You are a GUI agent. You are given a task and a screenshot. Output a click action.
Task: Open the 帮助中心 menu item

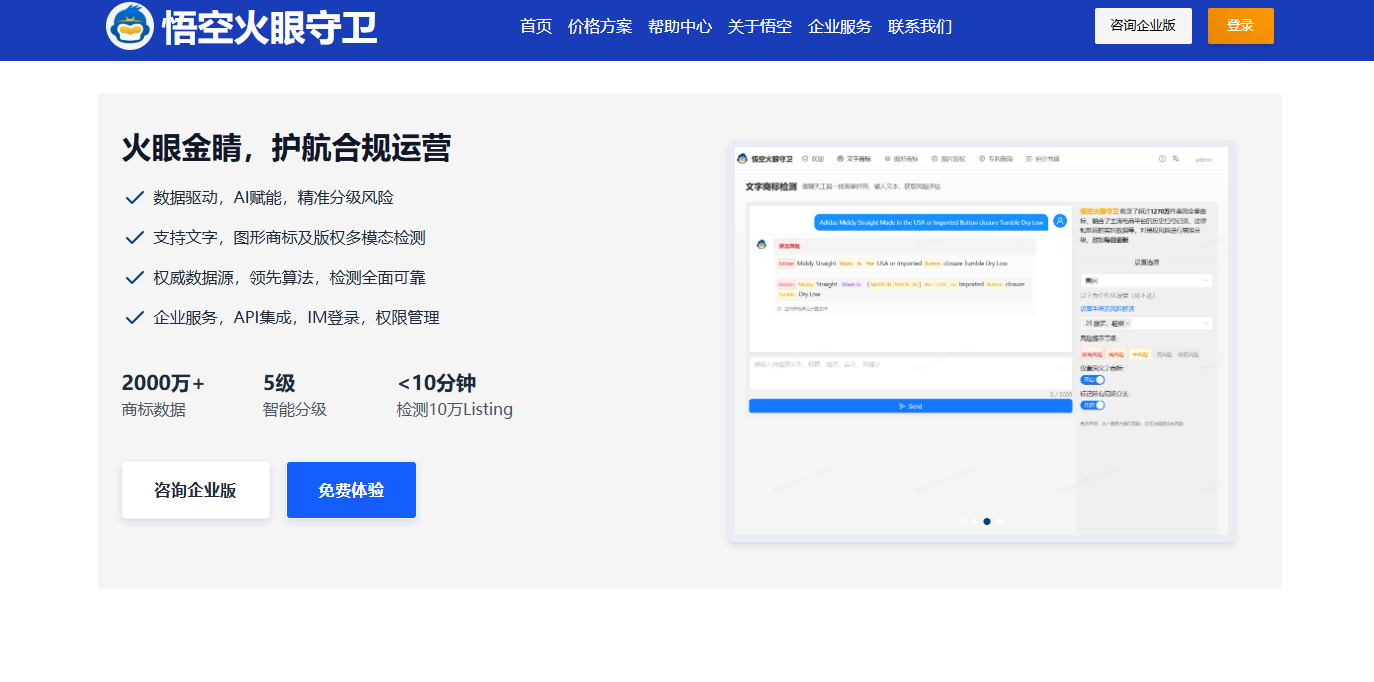679,26
